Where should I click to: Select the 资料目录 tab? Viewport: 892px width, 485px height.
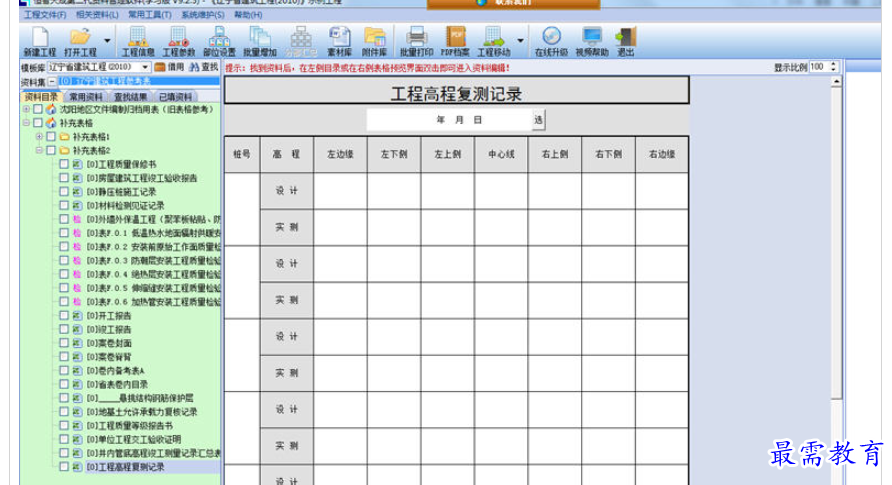coord(42,97)
